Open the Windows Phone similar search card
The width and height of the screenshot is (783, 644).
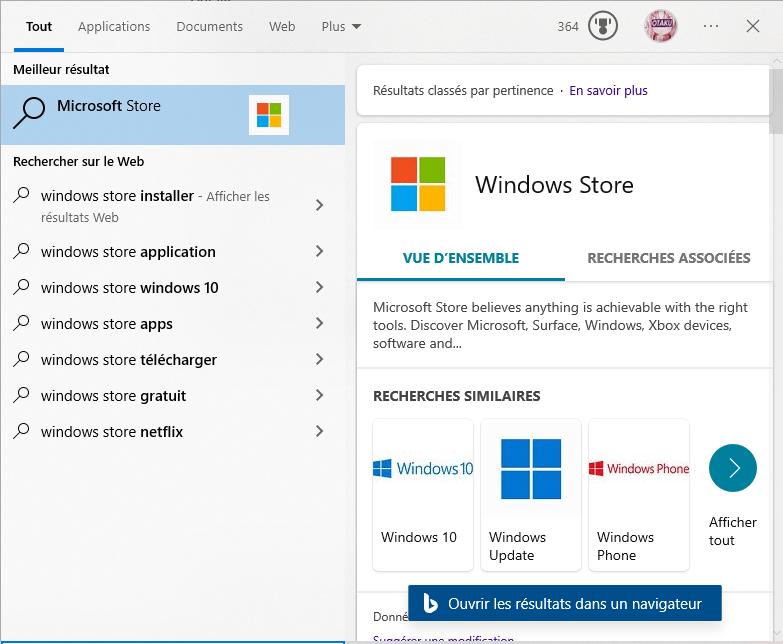pyautogui.click(x=639, y=495)
